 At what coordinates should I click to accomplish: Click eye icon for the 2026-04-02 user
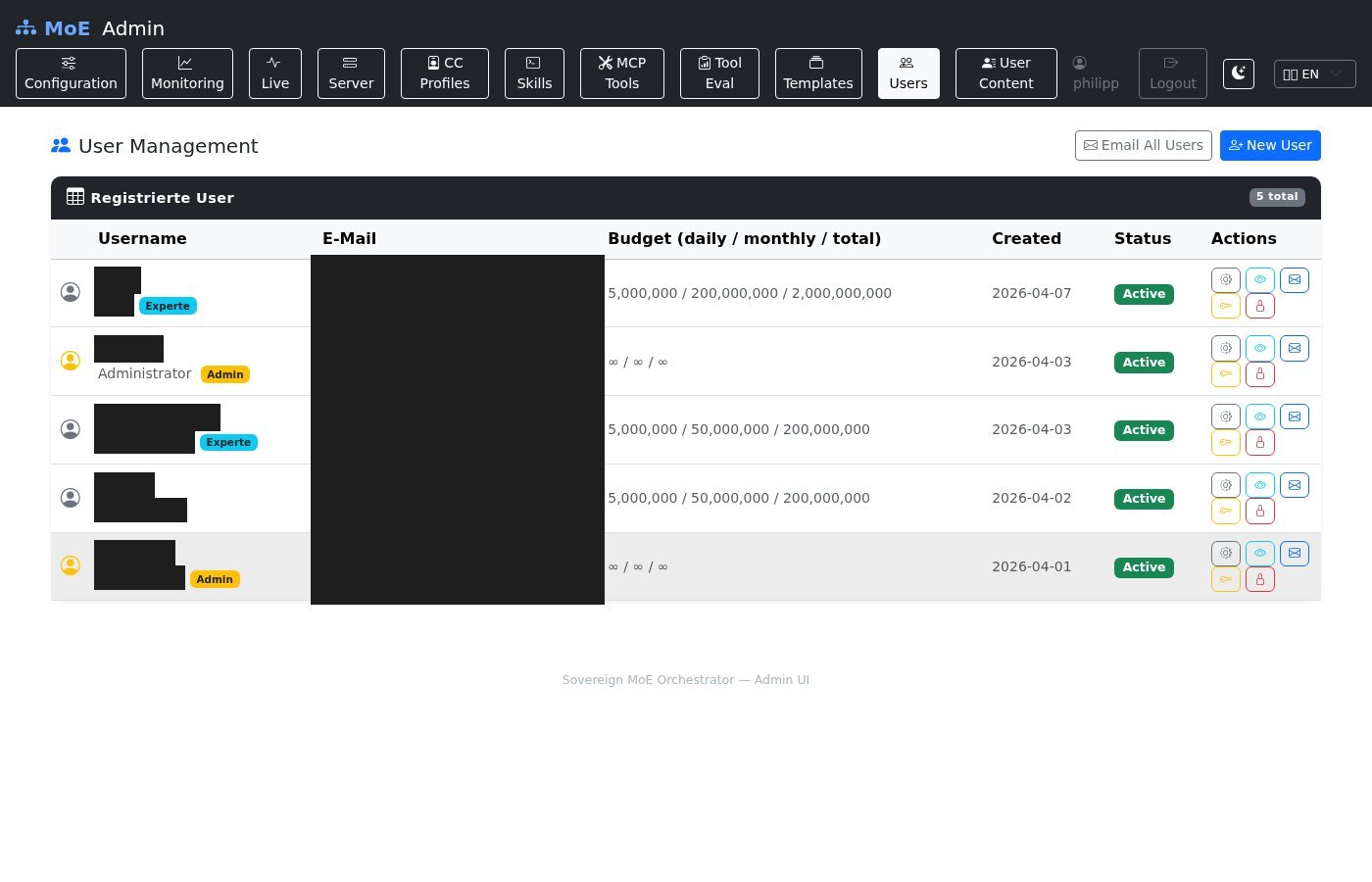tap(1259, 485)
